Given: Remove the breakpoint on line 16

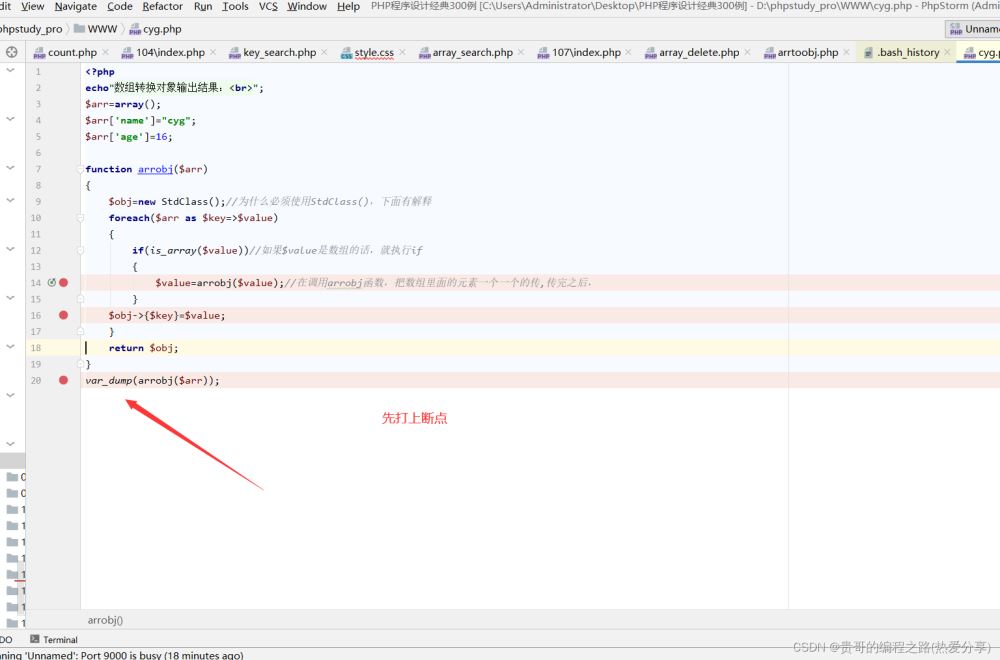Looking at the screenshot, I should (64, 315).
